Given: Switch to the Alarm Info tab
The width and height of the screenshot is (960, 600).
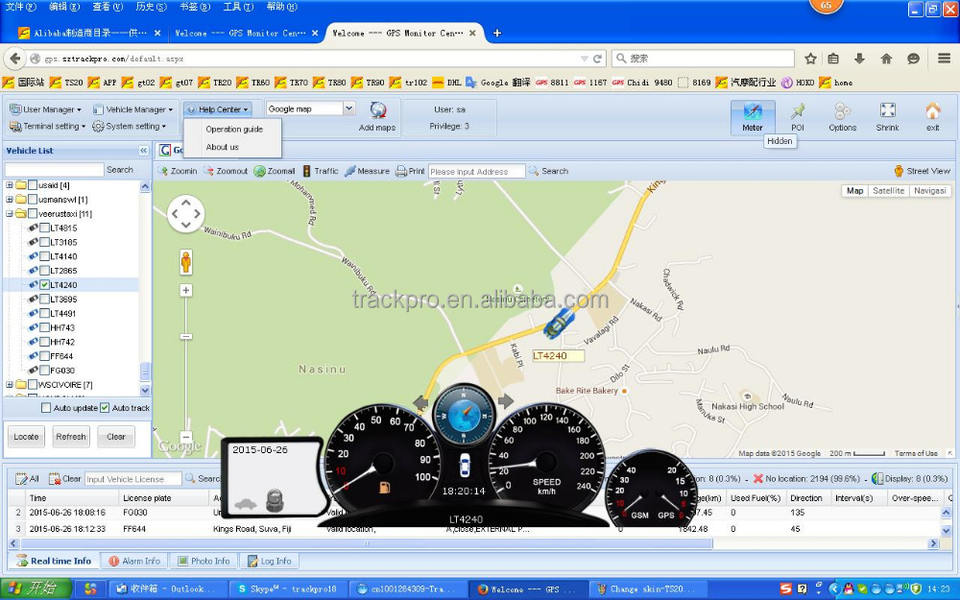Looking at the screenshot, I should click(134, 561).
